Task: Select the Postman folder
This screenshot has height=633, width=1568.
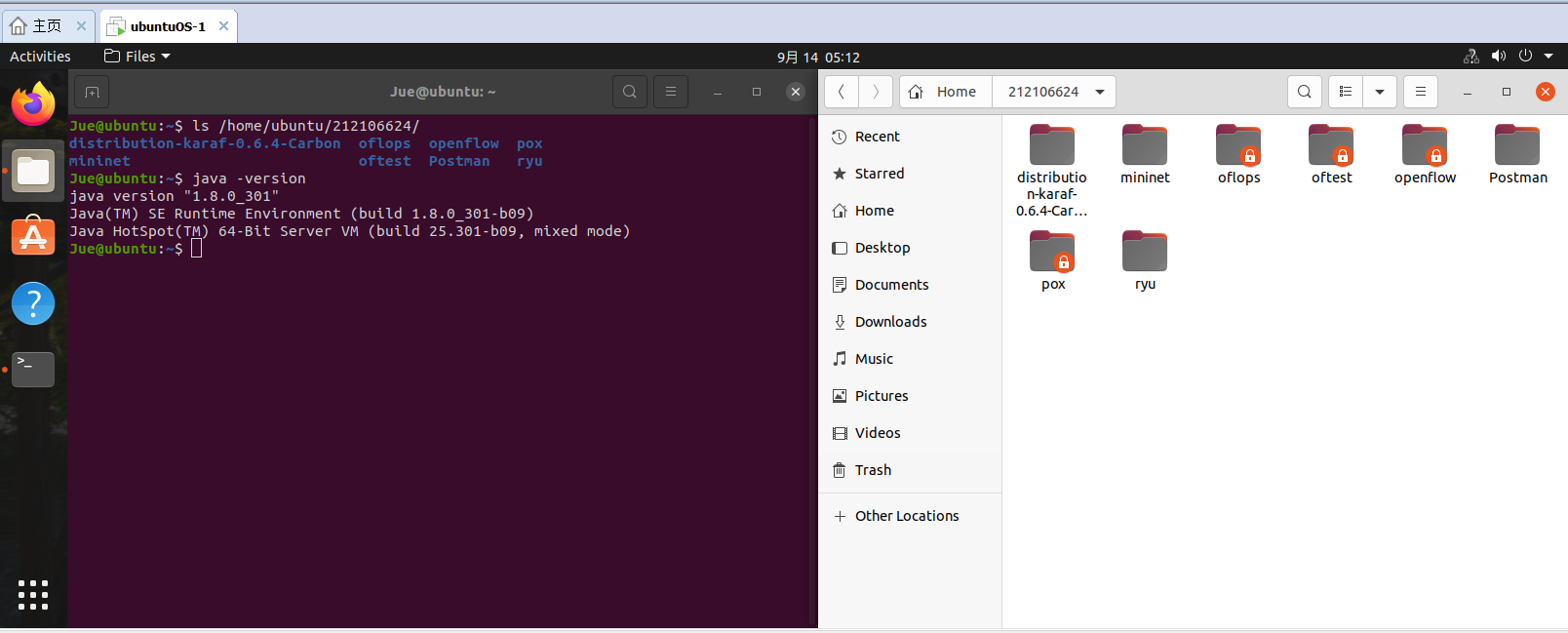Action: [x=1517, y=154]
